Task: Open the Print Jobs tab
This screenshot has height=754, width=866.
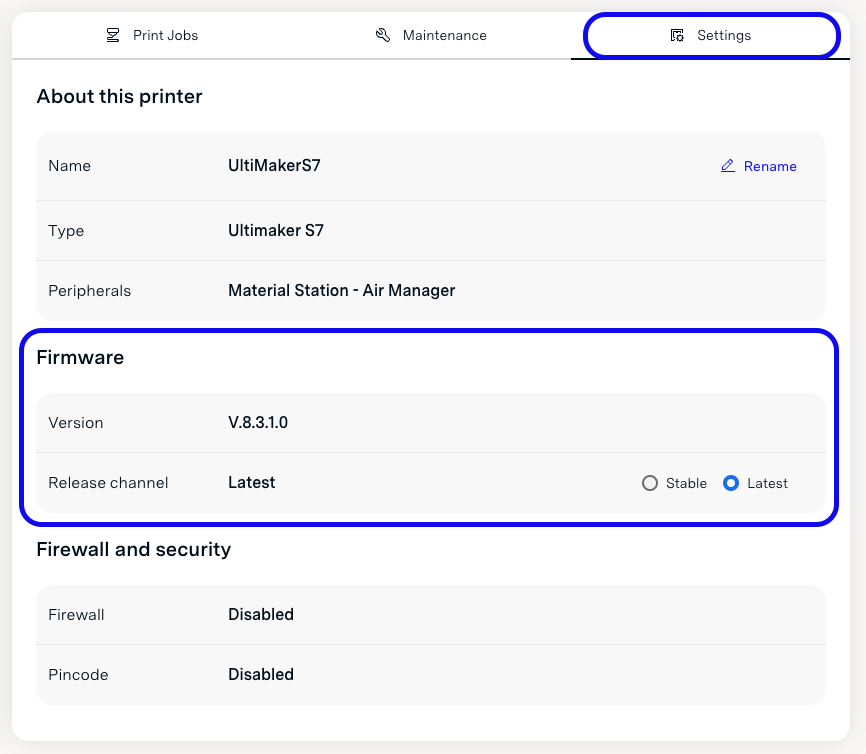Action: [152, 35]
